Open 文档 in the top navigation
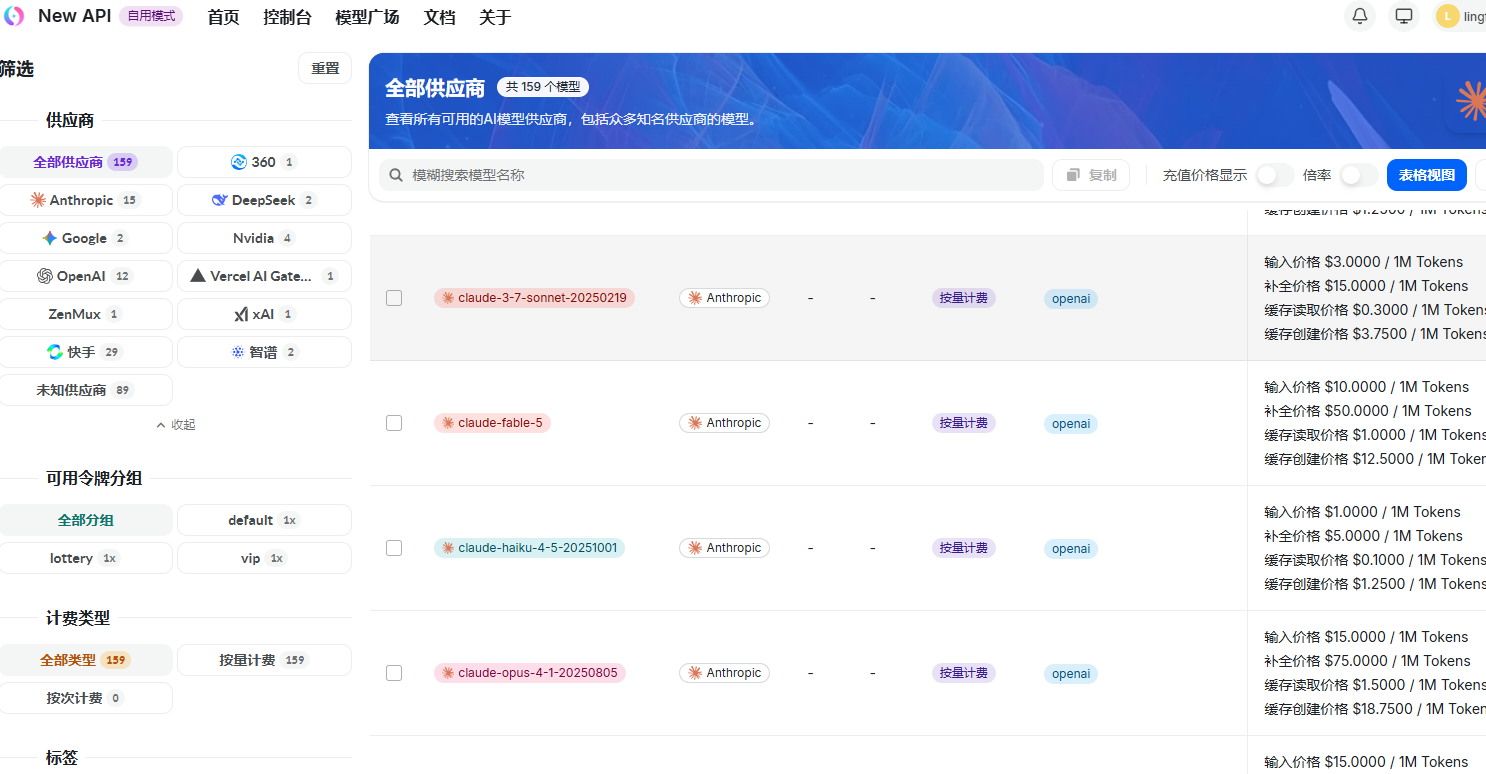Screen dimensions: 1486x774 point(439,17)
